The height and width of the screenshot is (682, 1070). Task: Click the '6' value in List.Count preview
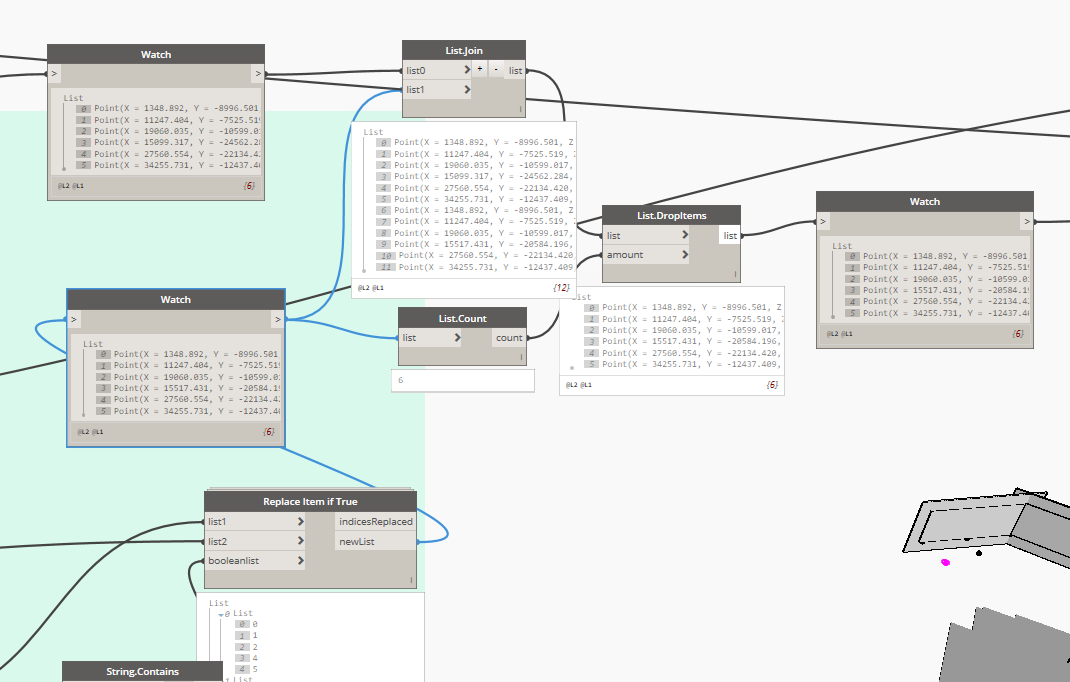pos(401,380)
